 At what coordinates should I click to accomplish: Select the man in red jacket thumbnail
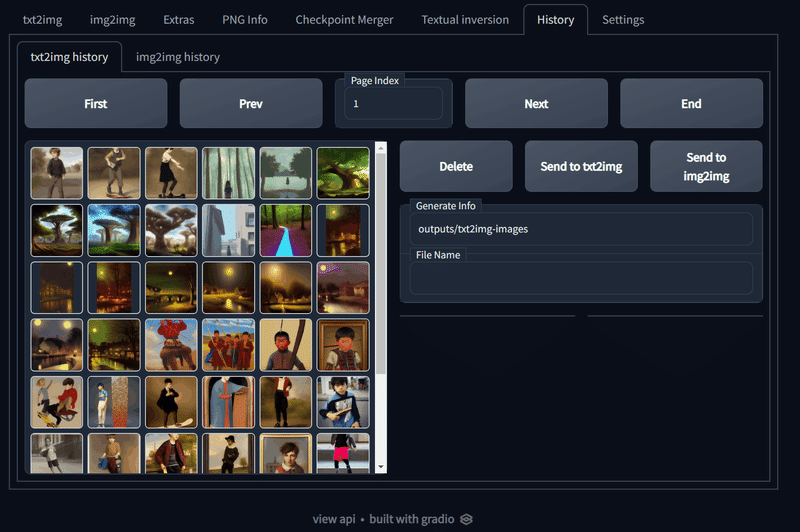pyautogui.click(x=171, y=453)
